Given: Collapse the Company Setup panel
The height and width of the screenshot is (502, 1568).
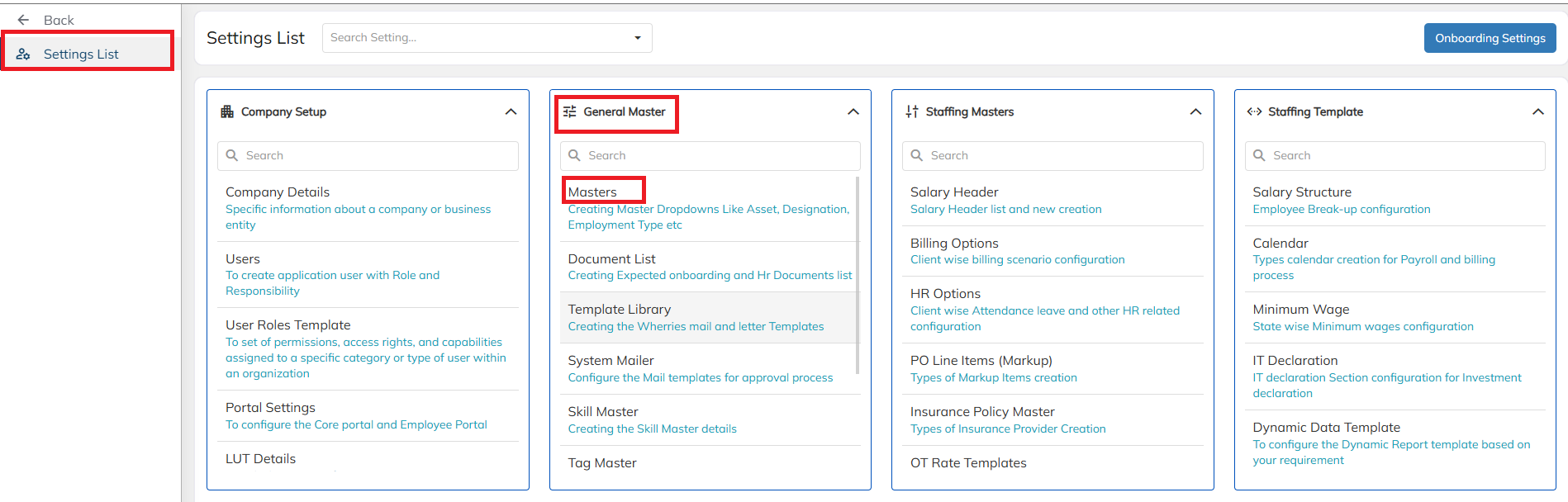Looking at the screenshot, I should 511,111.
